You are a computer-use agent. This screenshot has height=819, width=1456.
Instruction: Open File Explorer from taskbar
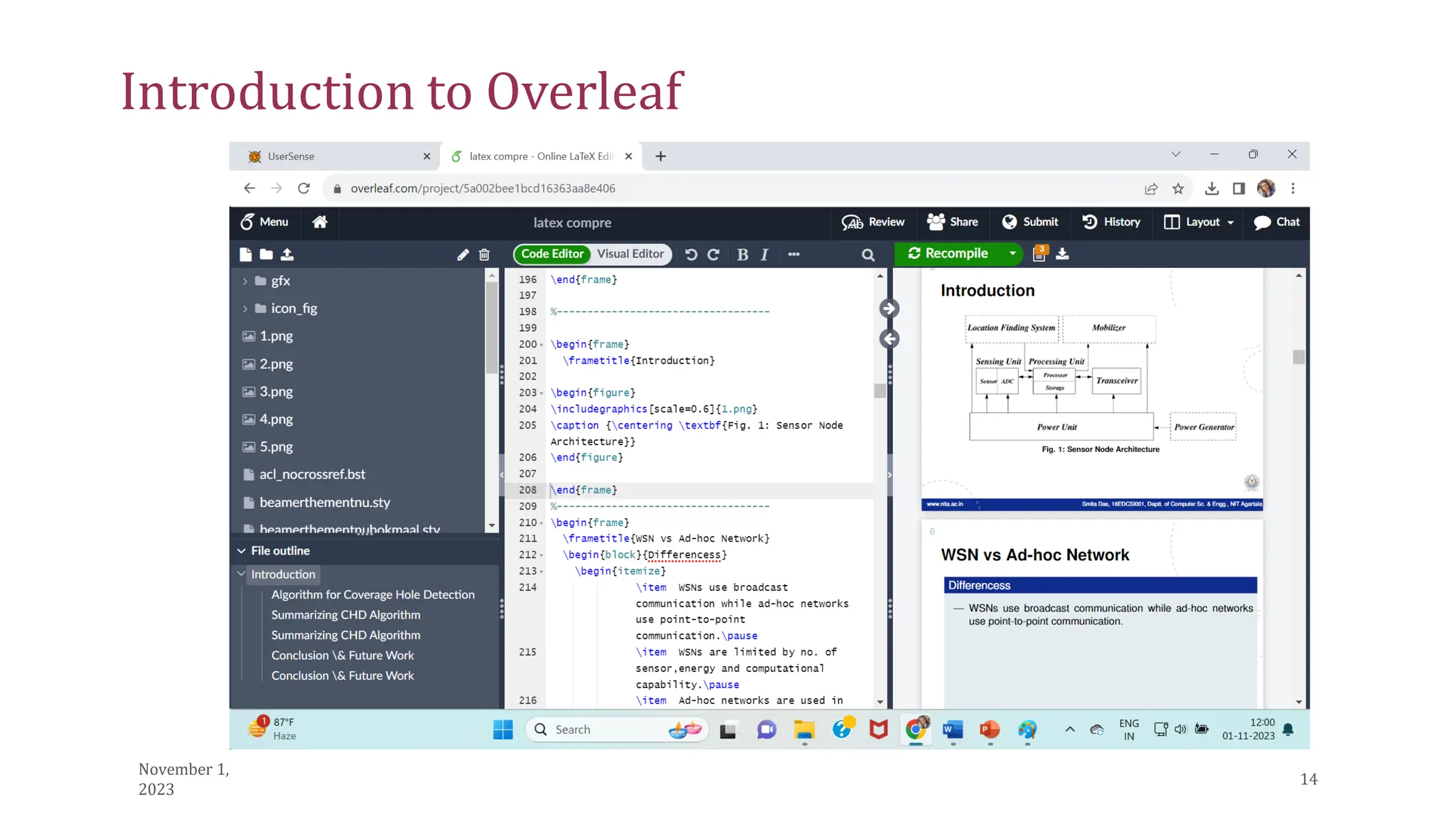point(804,729)
